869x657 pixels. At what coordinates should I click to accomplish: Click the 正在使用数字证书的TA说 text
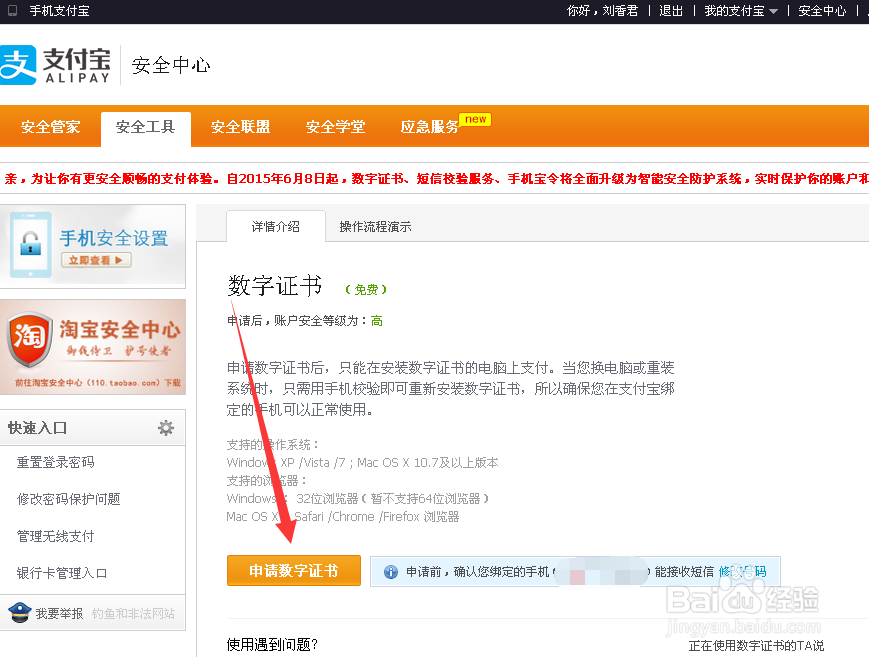pyautogui.click(x=756, y=645)
